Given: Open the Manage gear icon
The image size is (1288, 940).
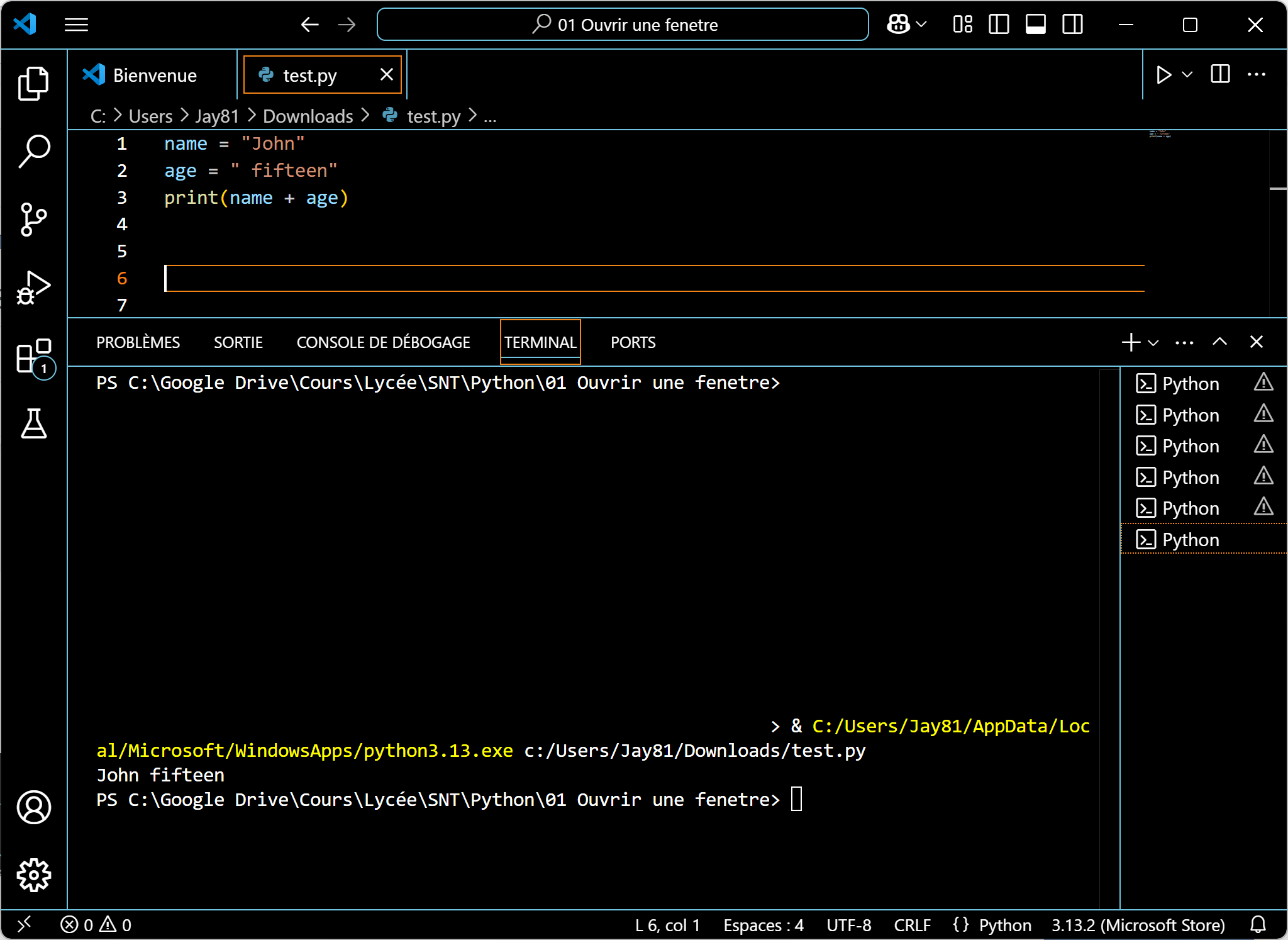Looking at the screenshot, I should [x=33, y=875].
